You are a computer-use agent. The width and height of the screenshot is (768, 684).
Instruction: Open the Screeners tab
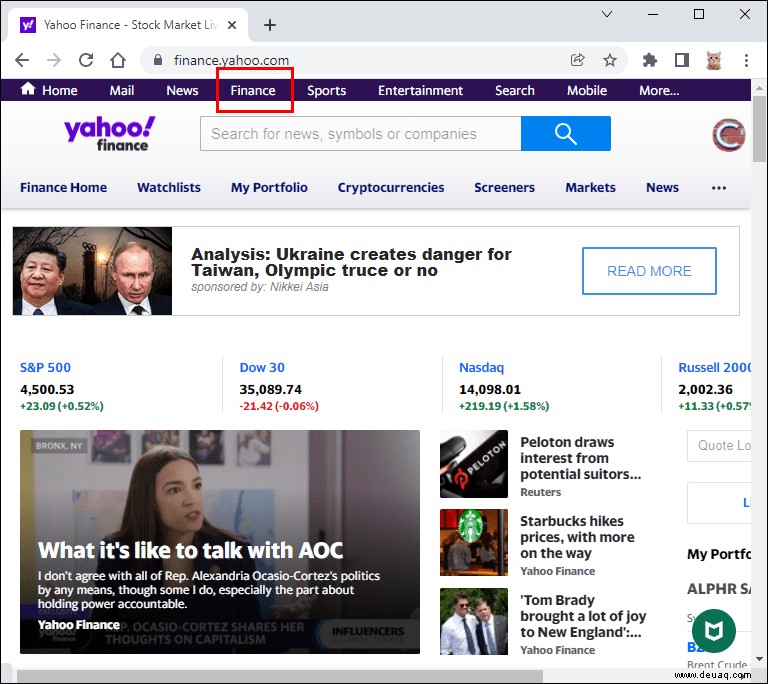(x=504, y=188)
